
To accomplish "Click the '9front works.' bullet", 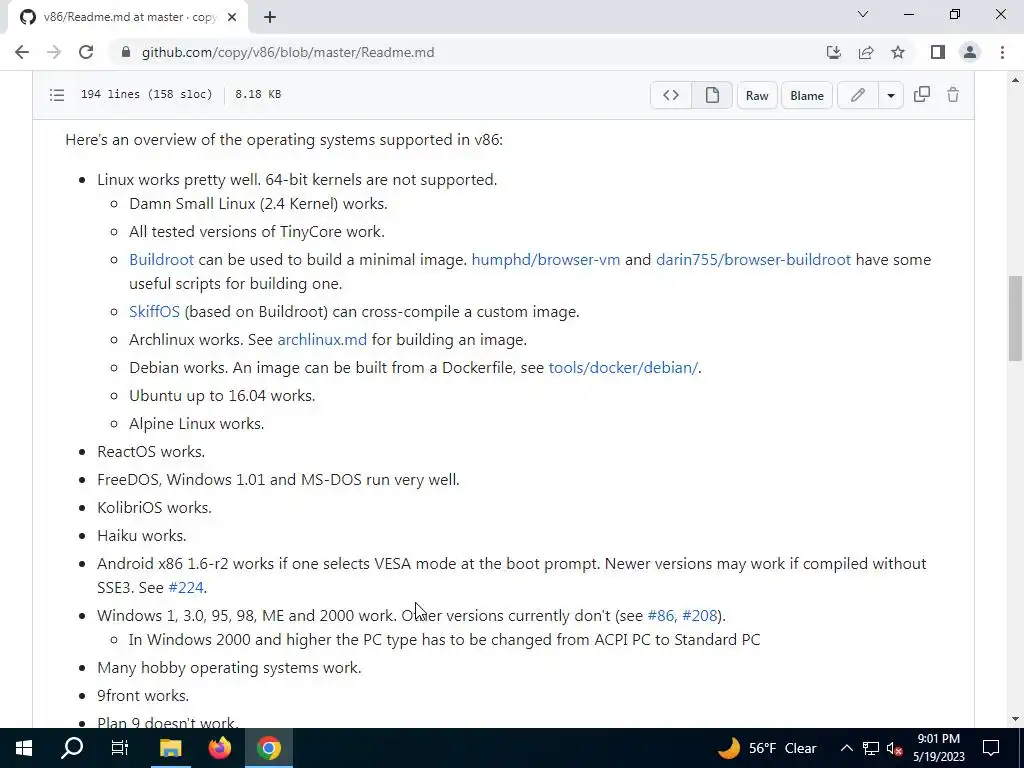I will (143, 696).
